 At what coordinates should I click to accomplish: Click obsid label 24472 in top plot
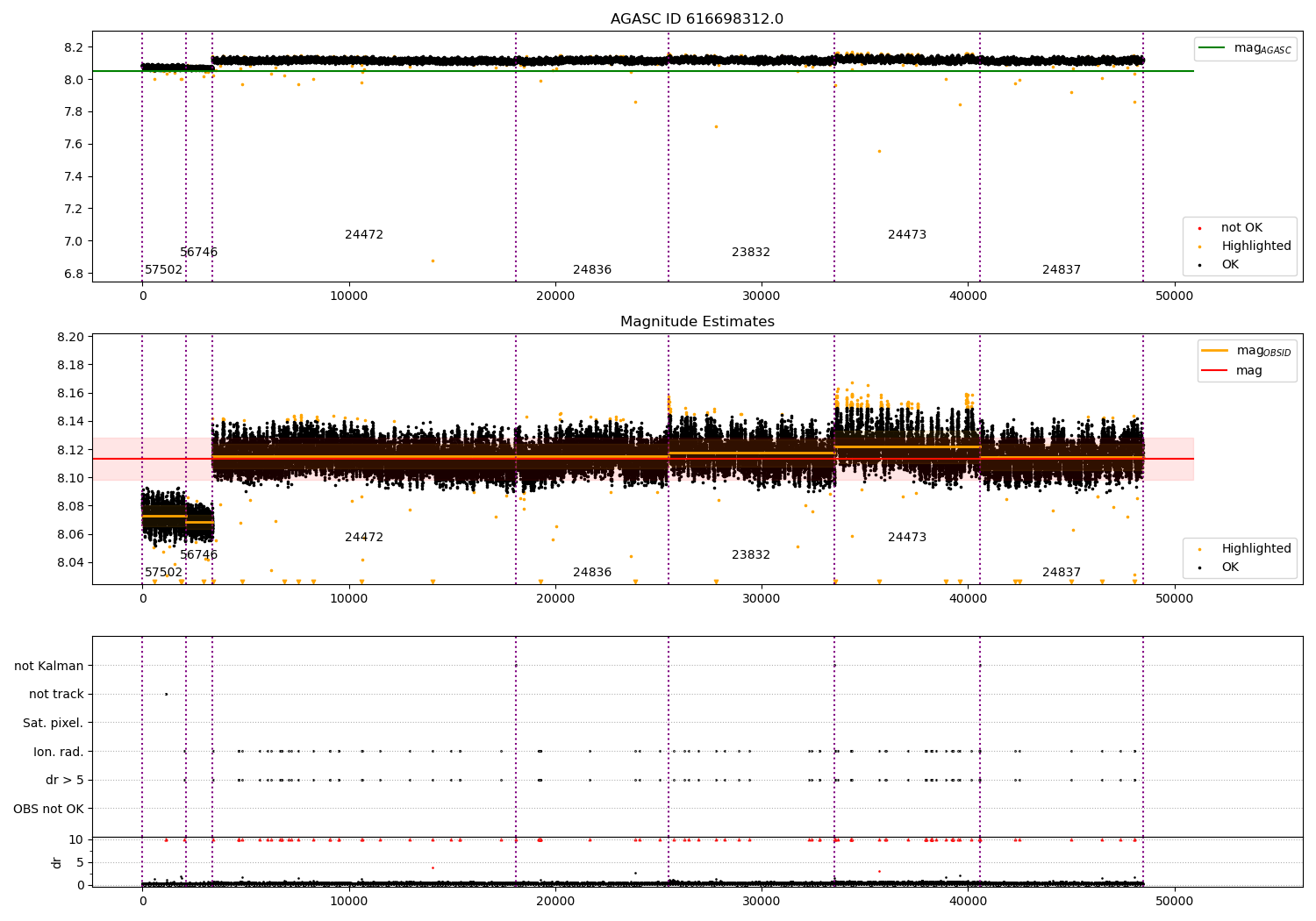tap(364, 235)
